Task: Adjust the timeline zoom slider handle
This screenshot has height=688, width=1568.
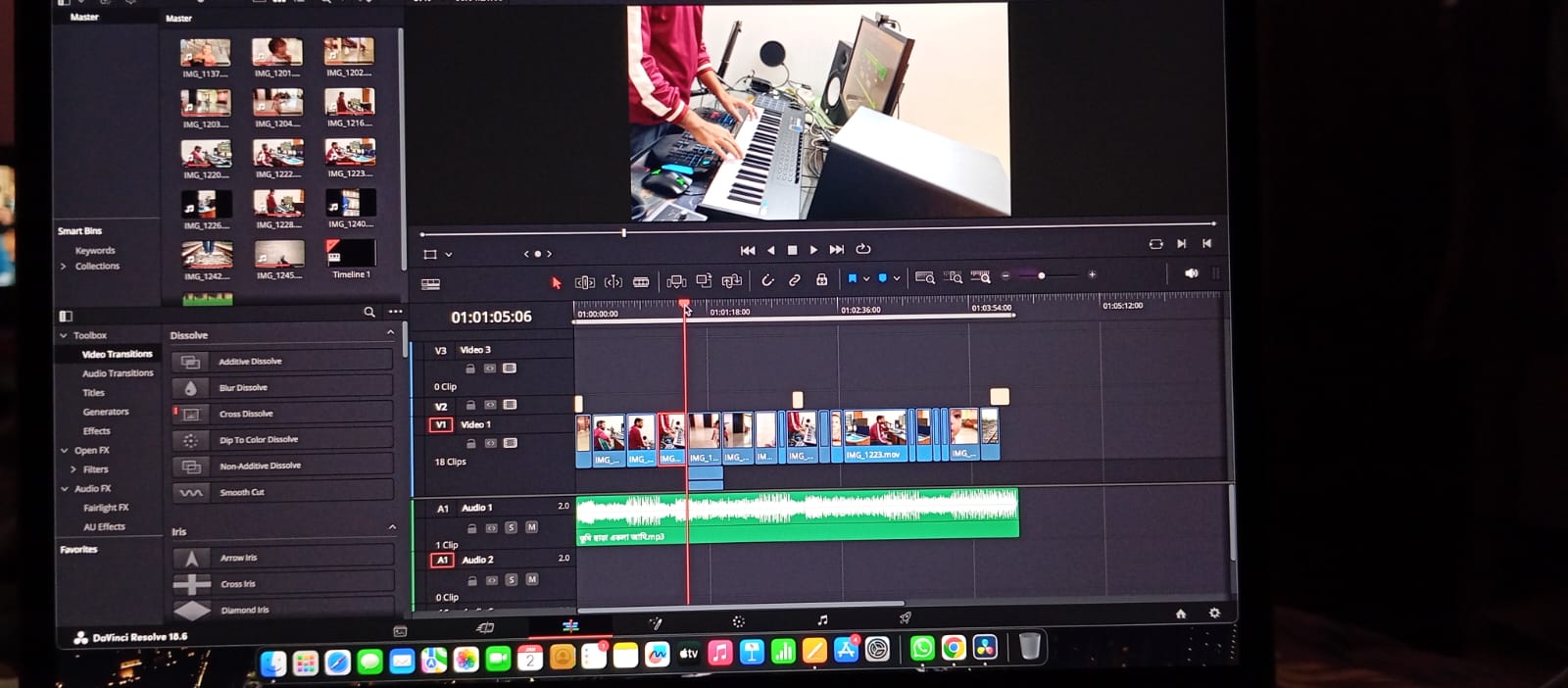Action: tap(1041, 276)
